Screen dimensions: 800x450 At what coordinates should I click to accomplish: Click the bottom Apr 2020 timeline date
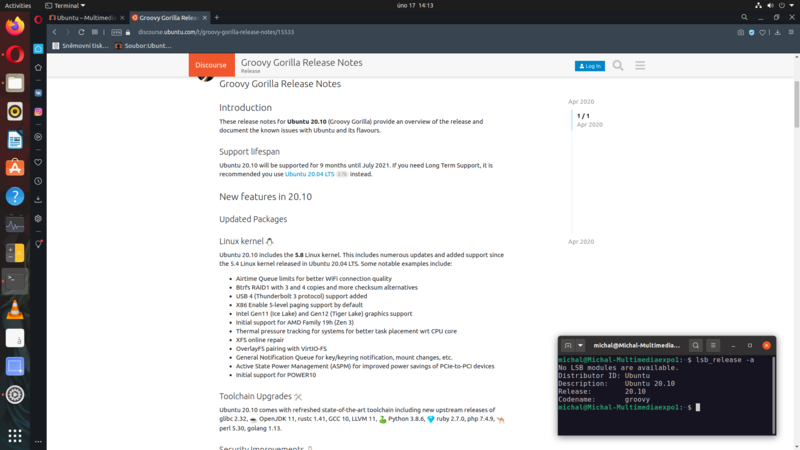click(x=581, y=241)
